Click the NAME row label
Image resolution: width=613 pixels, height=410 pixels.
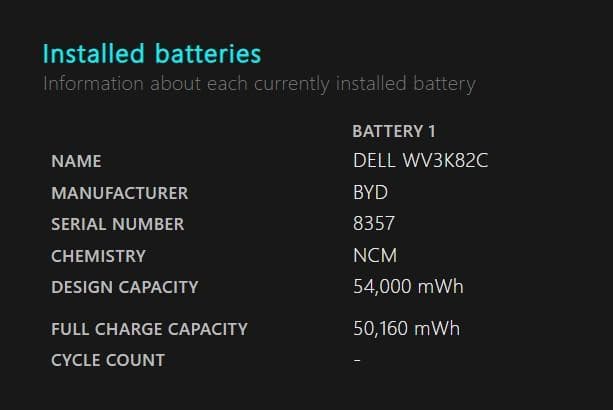[76, 161]
